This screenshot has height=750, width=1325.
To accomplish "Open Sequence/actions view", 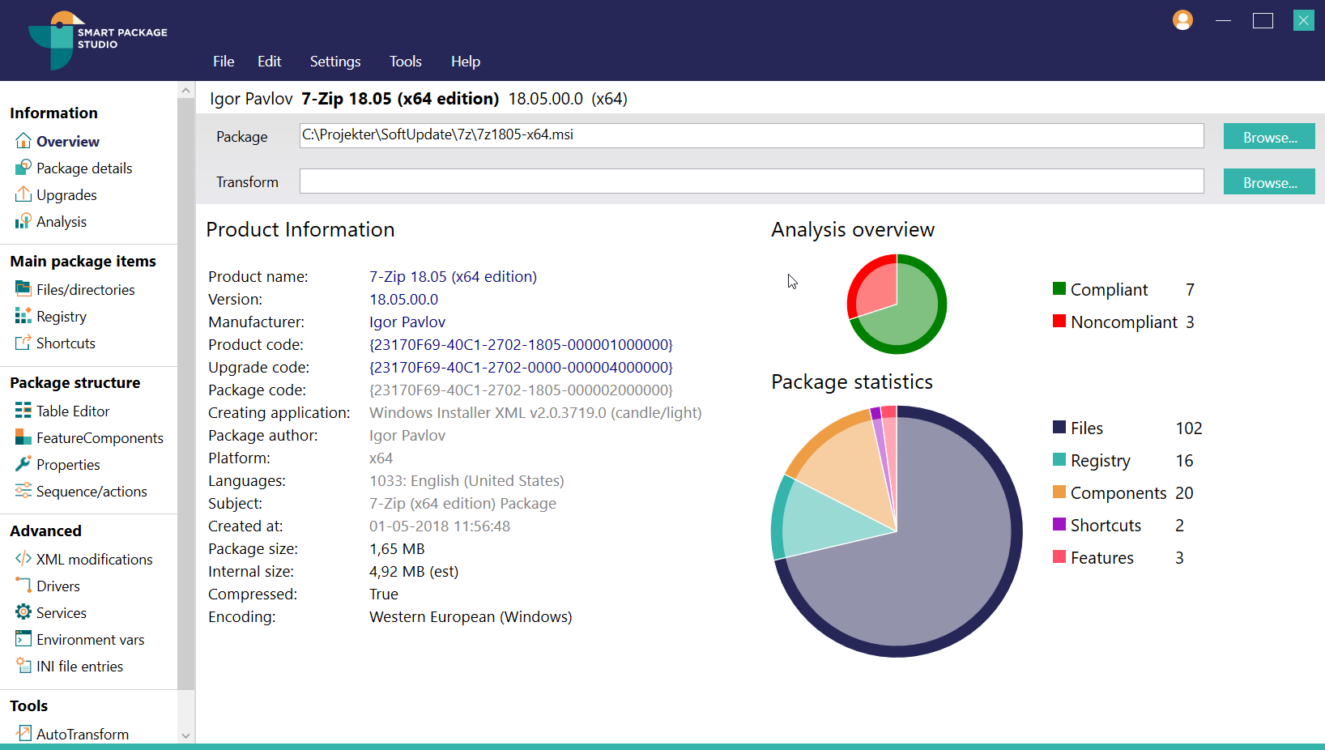I will point(92,491).
